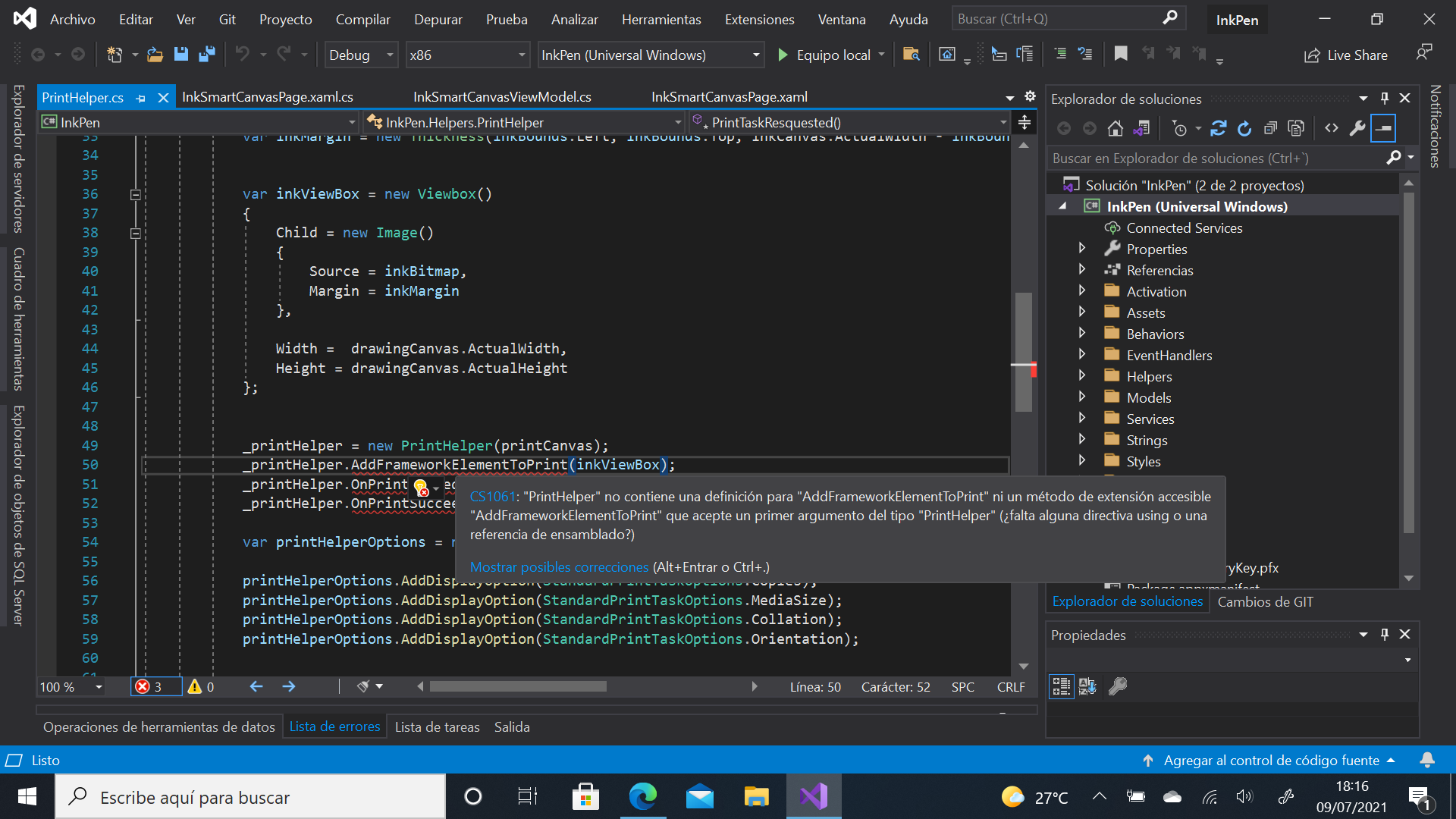Click the CS1061 error code link
This screenshot has width=1456, height=819.
[x=492, y=497]
